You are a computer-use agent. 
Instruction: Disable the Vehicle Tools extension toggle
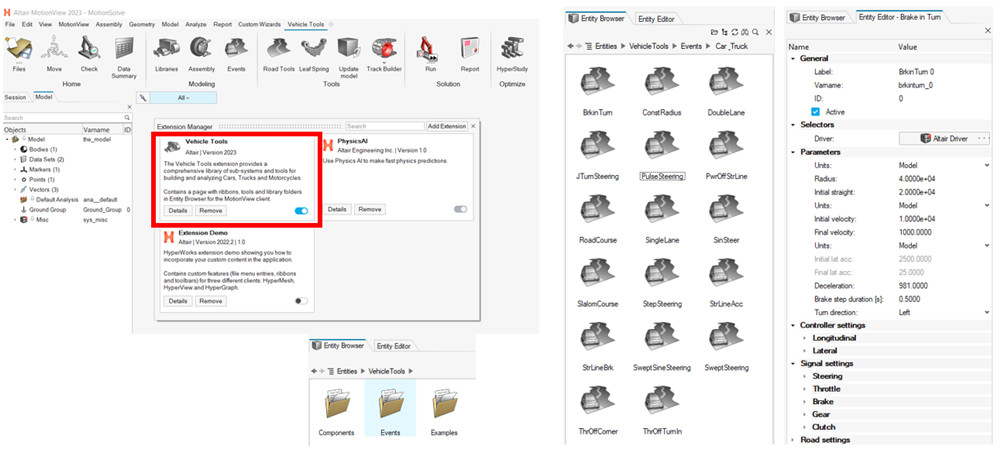pos(301,211)
